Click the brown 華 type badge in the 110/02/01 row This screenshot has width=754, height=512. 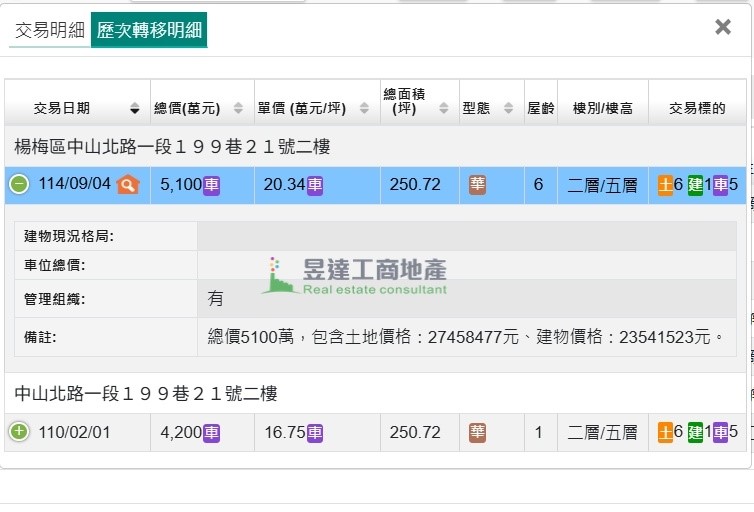tap(477, 433)
